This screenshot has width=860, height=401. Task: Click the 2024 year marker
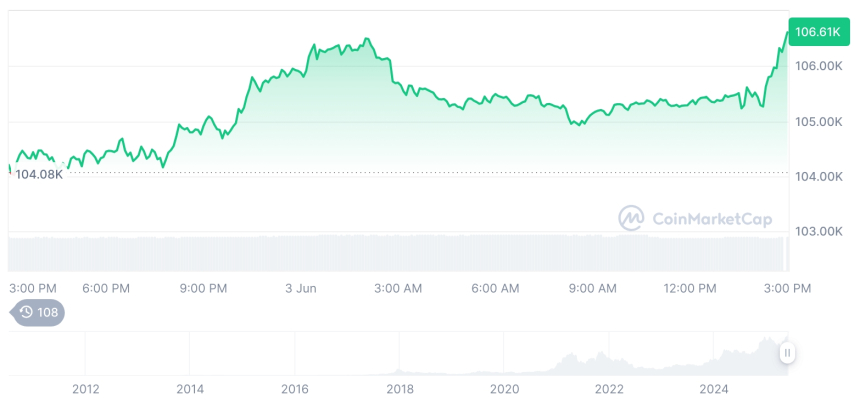(714, 389)
